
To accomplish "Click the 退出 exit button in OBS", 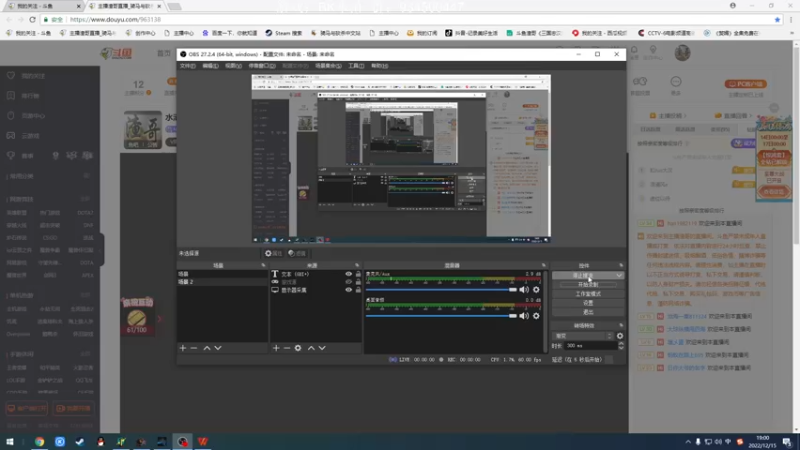I will (x=588, y=312).
